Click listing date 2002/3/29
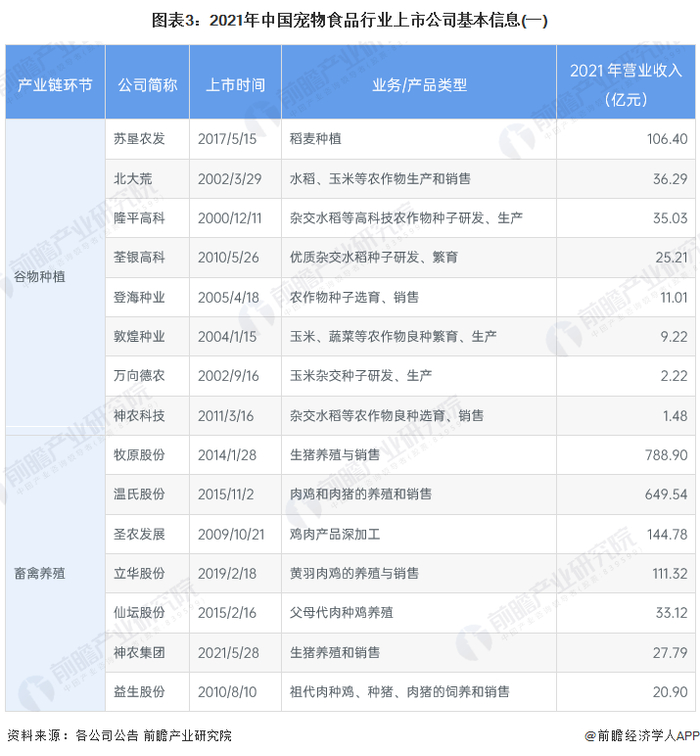 point(229,179)
